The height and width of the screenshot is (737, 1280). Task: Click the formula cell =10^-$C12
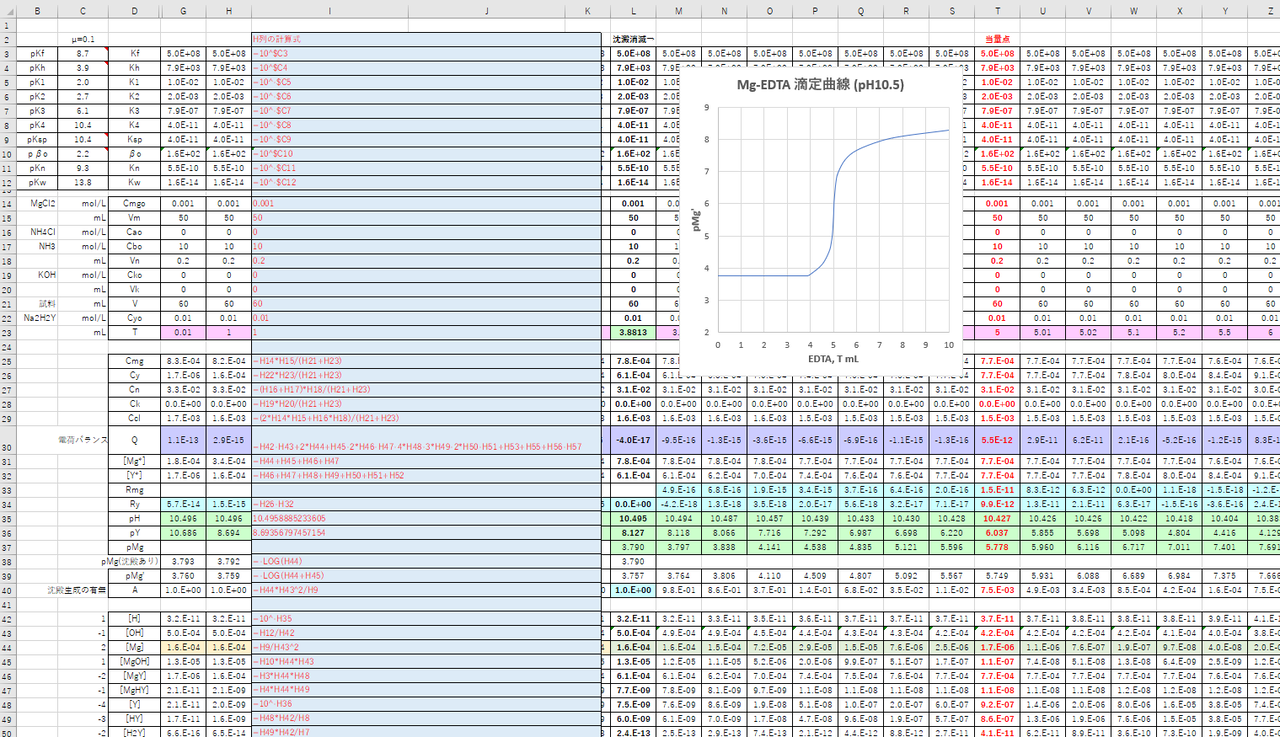pos(329,183)
